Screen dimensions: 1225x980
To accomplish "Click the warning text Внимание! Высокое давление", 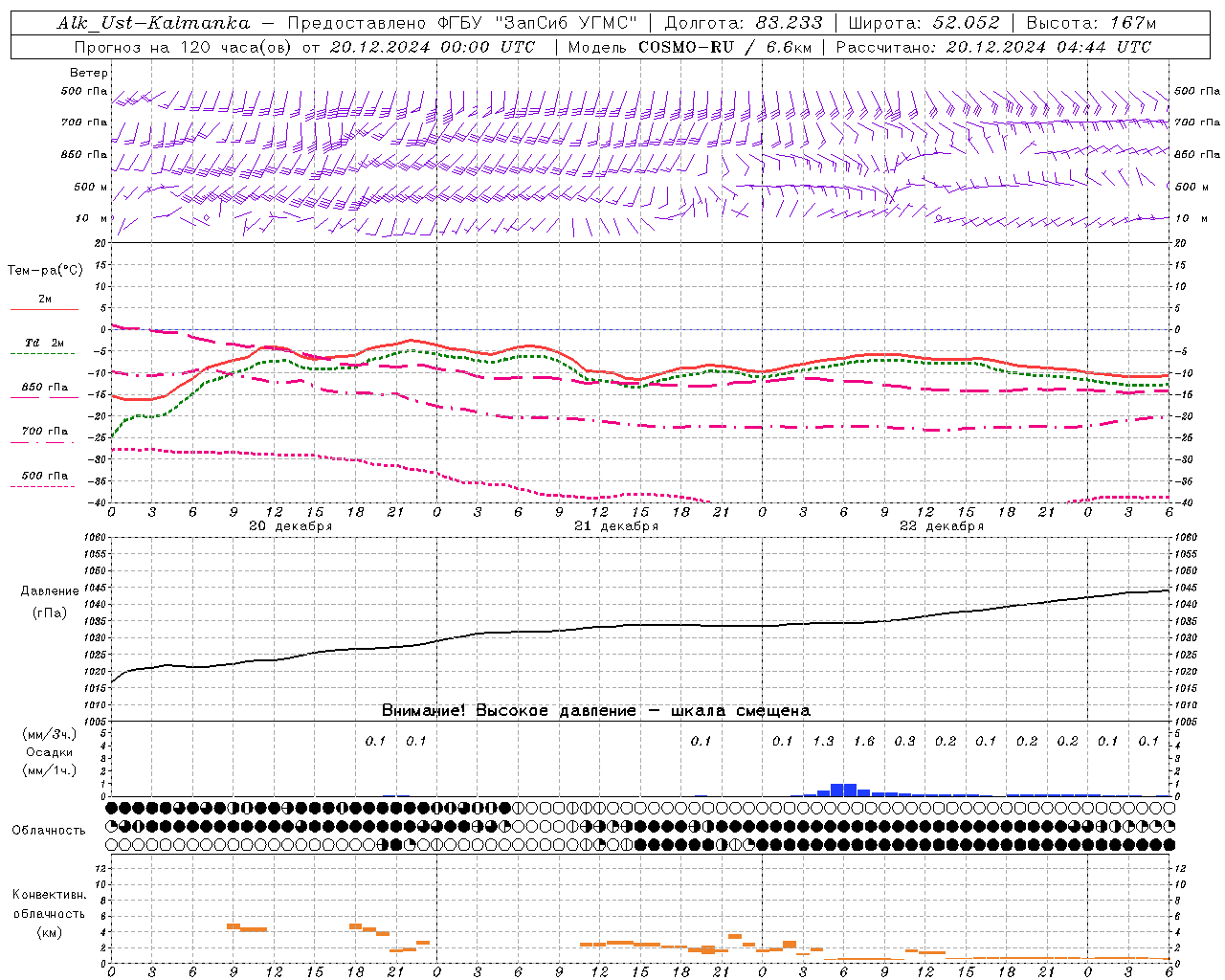I will pyautogui.click(x=508, y=711).
